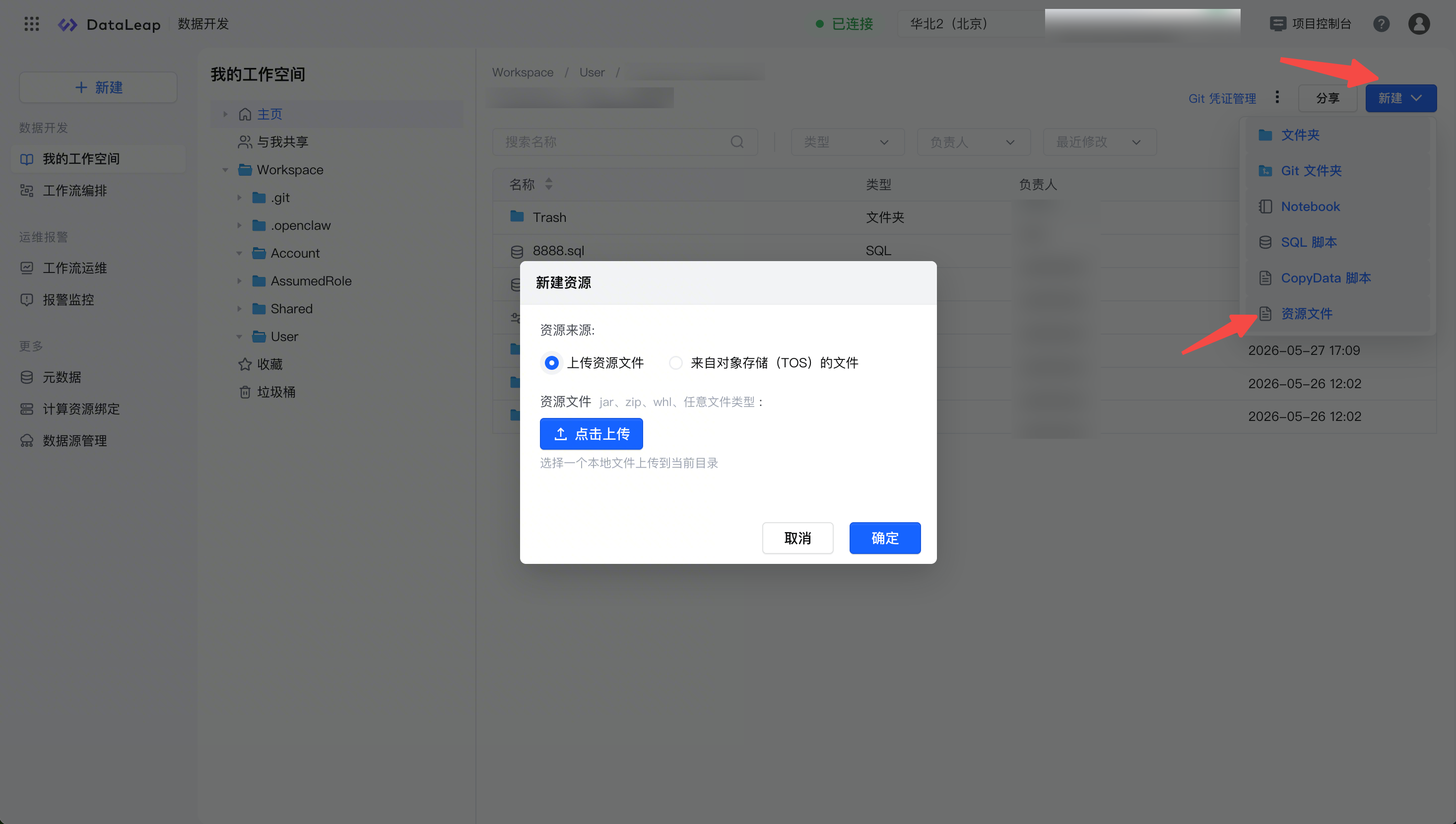This screenshot has width=1456, height=824.
Task: Open the 最近修改 filter dropdown
Action: coord(1100,141)
